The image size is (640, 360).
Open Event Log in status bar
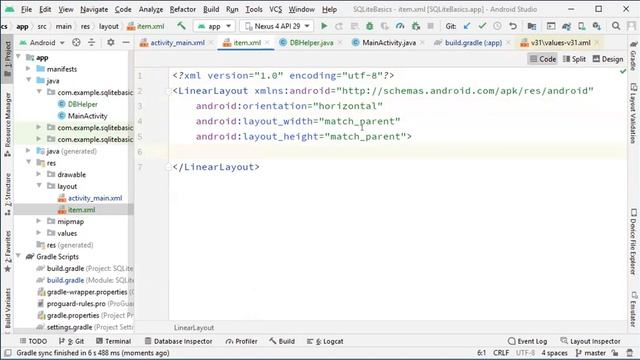click(x=527, y=341)
